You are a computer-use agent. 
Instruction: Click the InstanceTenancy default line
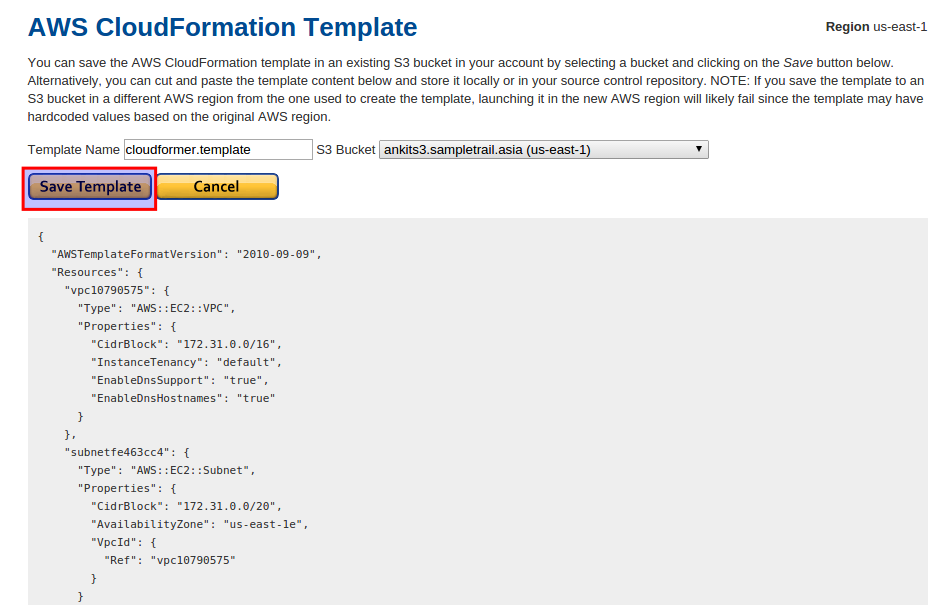186,362
